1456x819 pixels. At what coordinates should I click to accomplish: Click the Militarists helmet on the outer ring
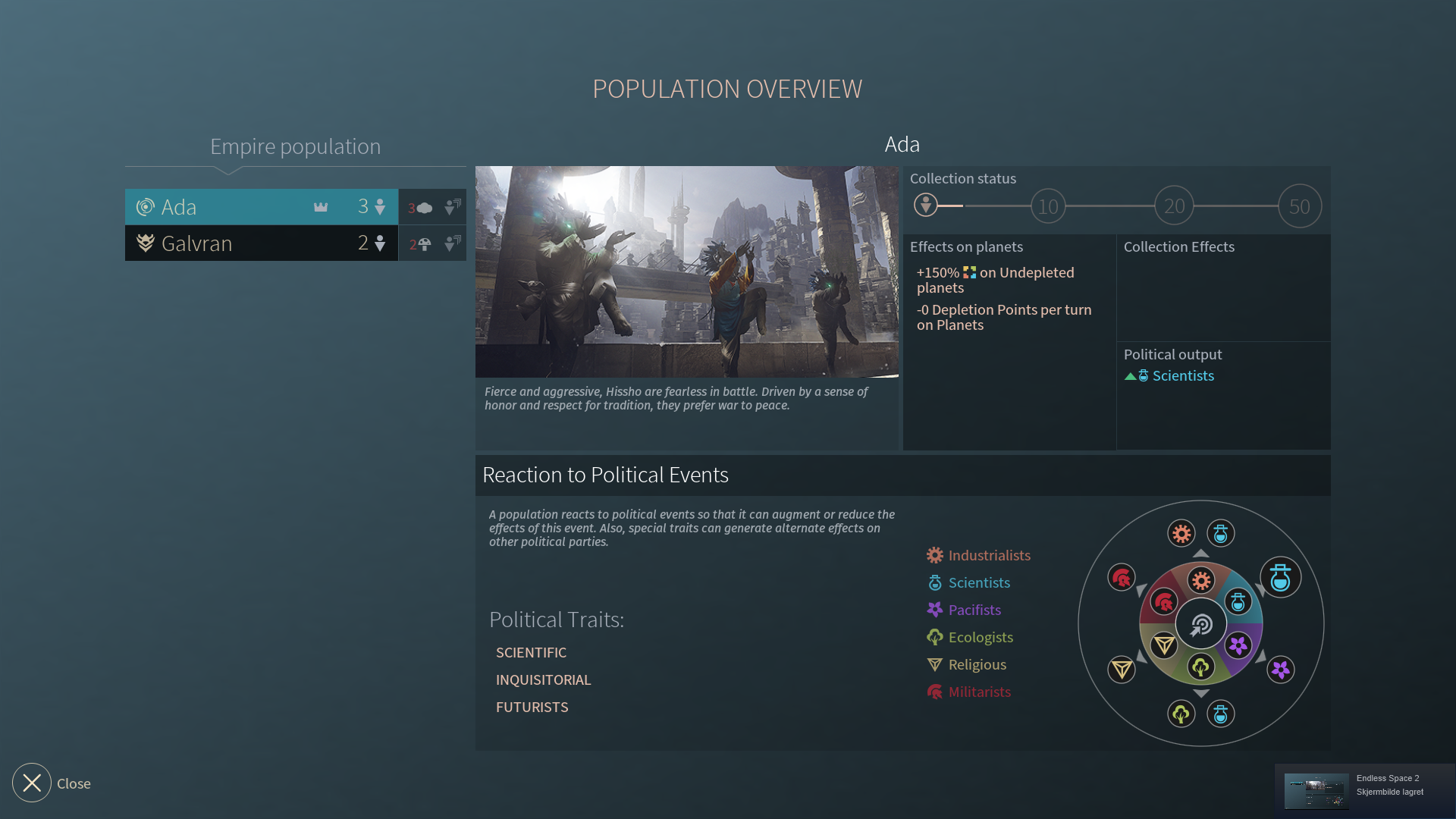coord(1122,578)
